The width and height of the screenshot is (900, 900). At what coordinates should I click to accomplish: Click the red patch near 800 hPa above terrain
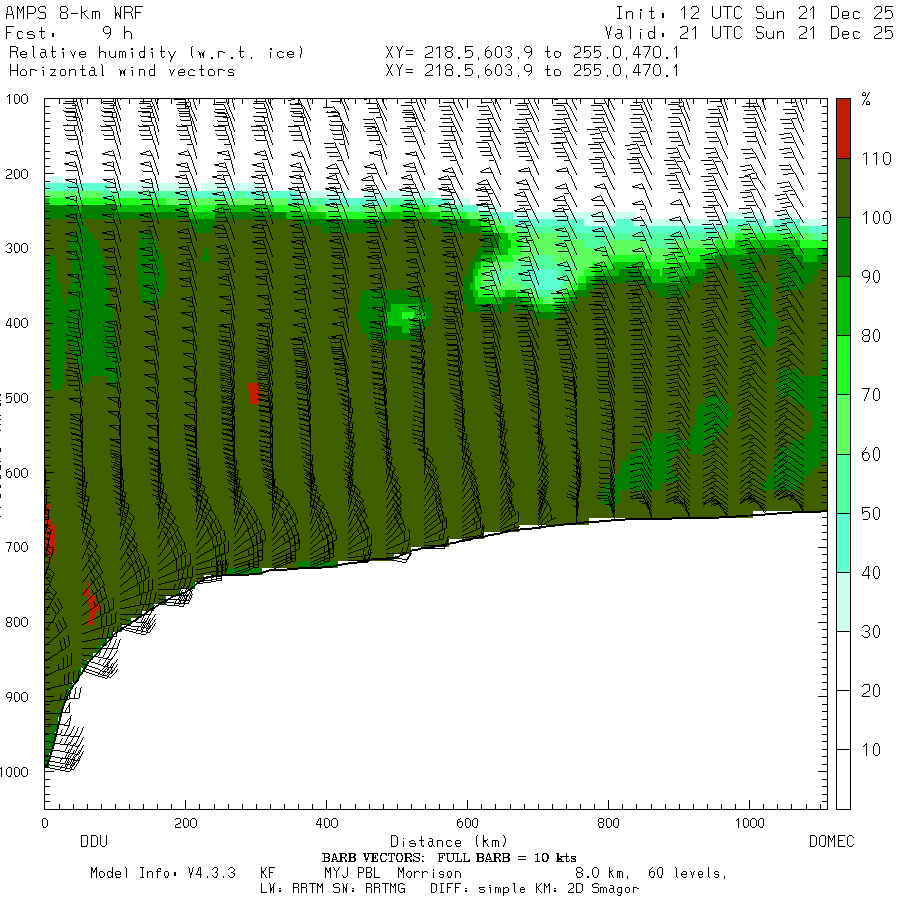click(x=91, y=603)
